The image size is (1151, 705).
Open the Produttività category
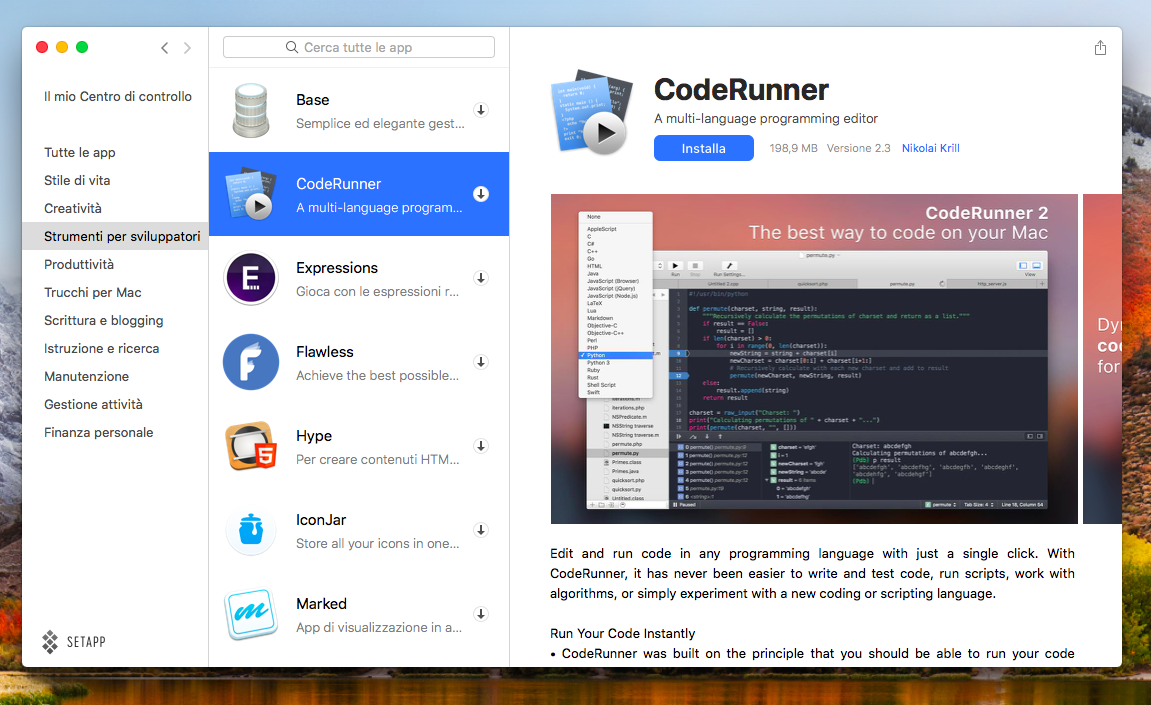(79, 265)
